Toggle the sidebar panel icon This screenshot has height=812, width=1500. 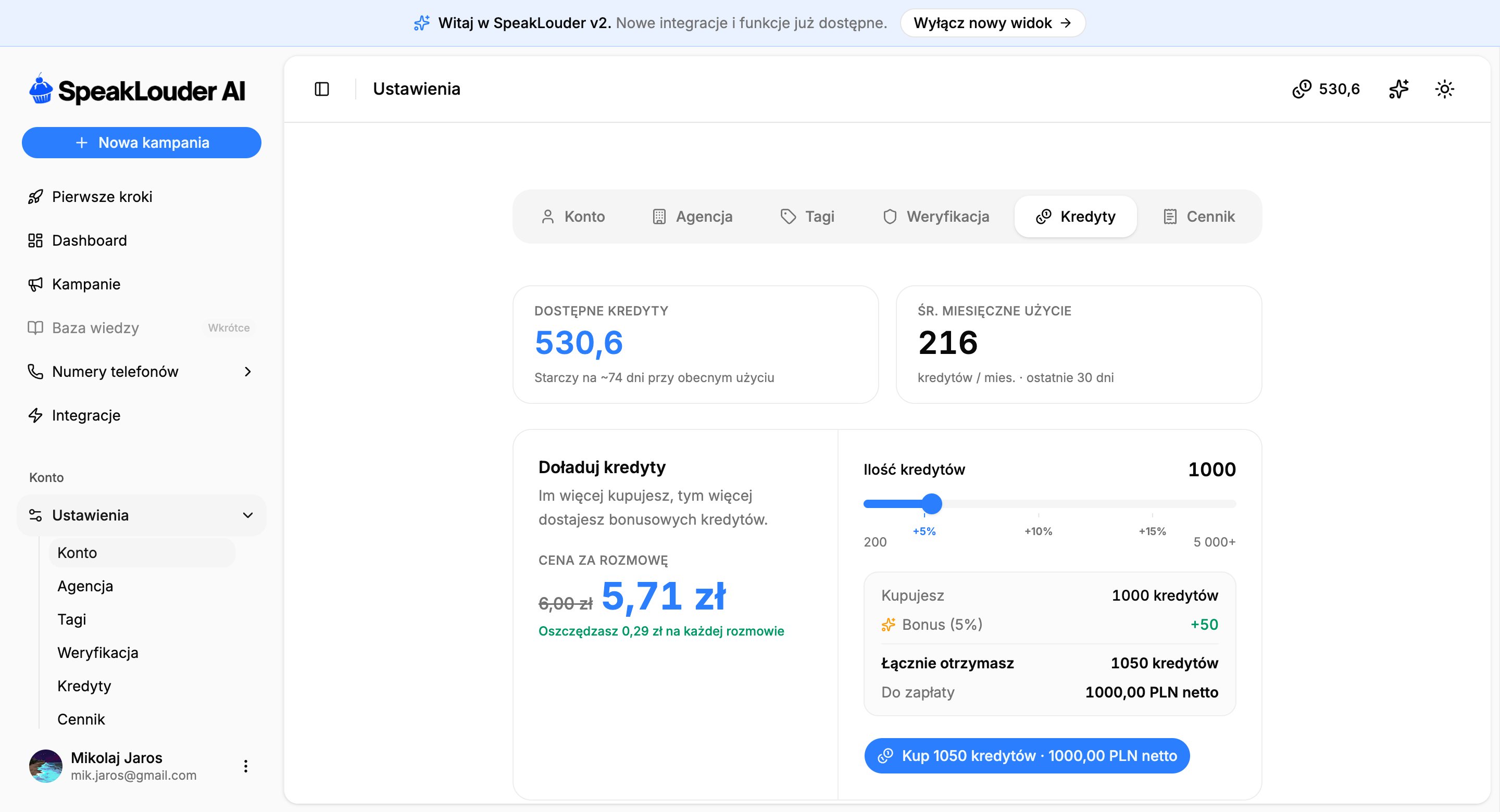click(321, 89)
